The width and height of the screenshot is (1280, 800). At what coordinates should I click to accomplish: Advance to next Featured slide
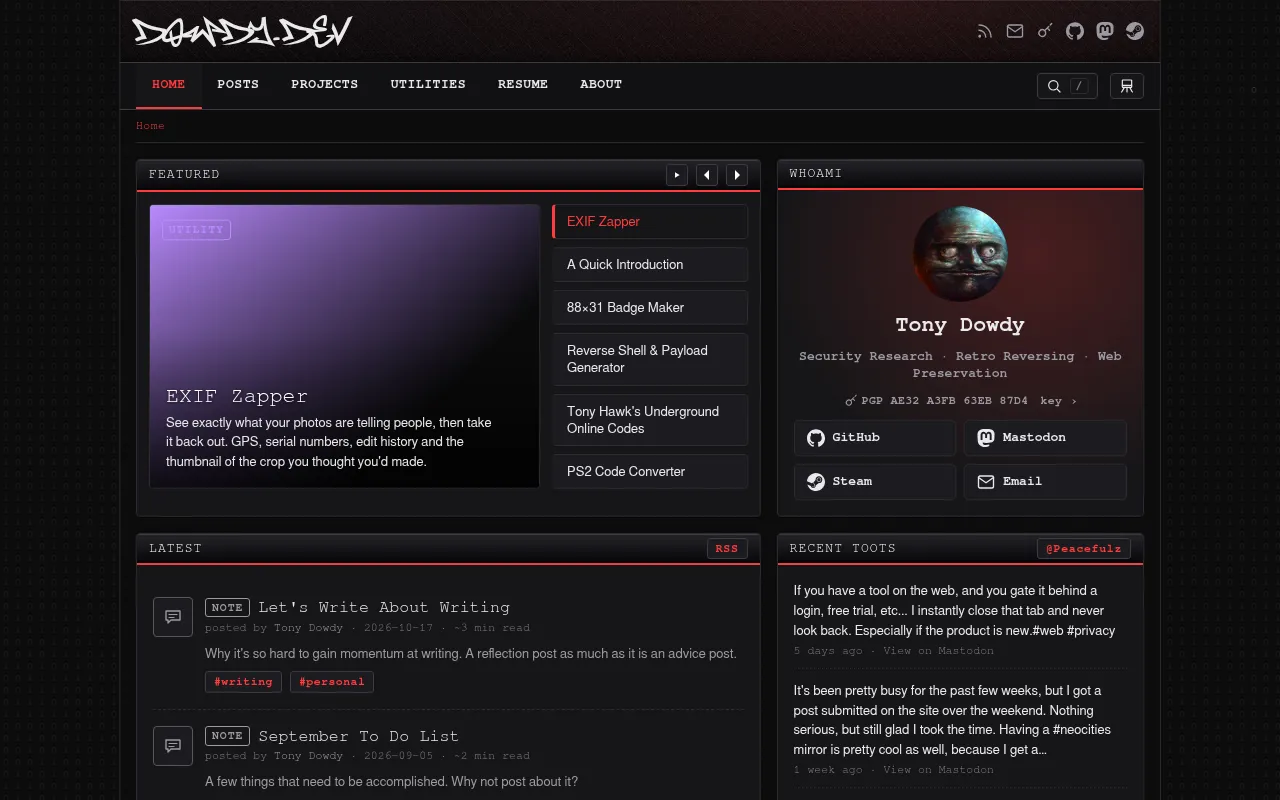point(737,175)
